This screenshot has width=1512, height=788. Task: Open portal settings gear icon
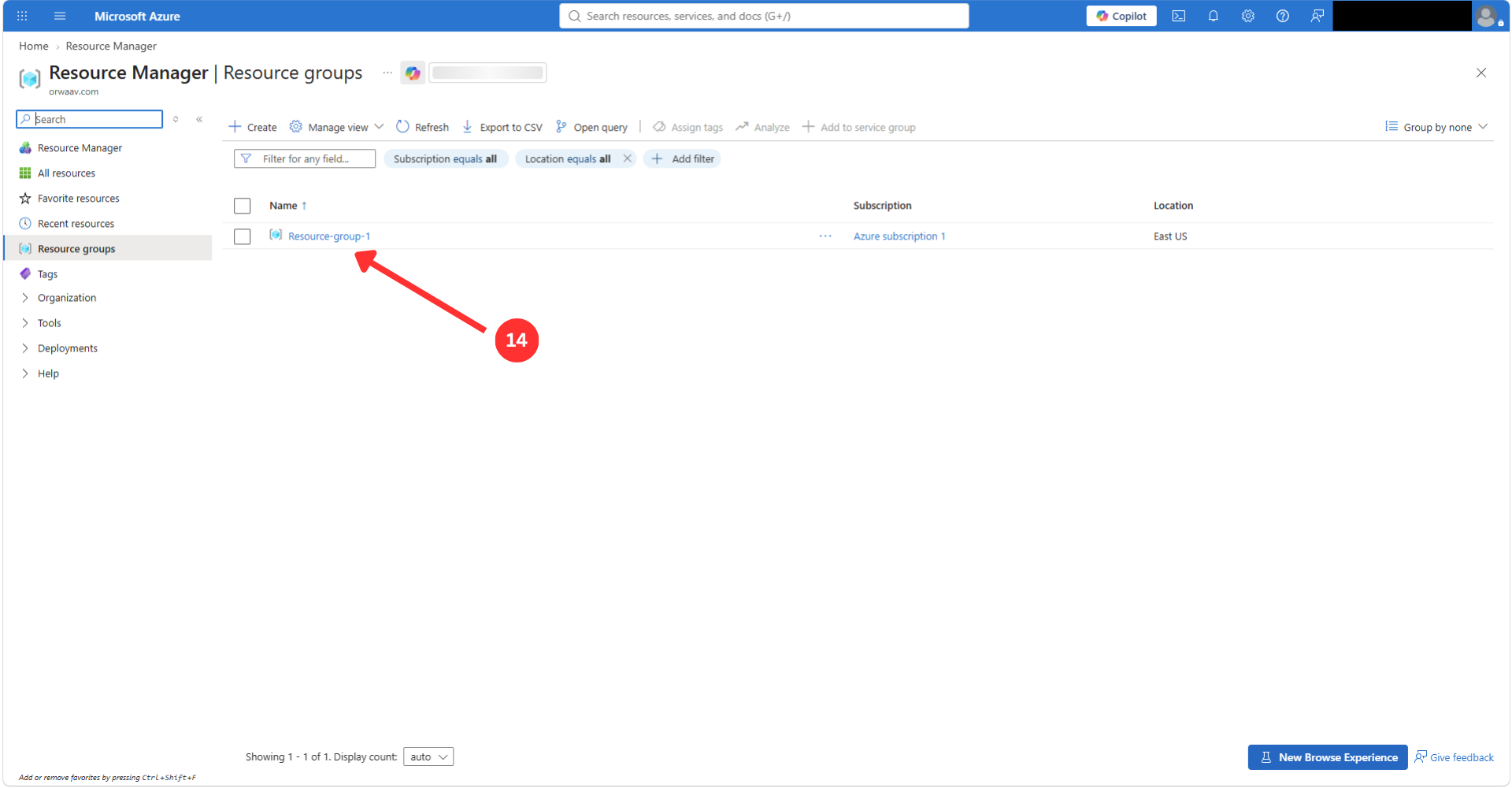(1247, 16)
